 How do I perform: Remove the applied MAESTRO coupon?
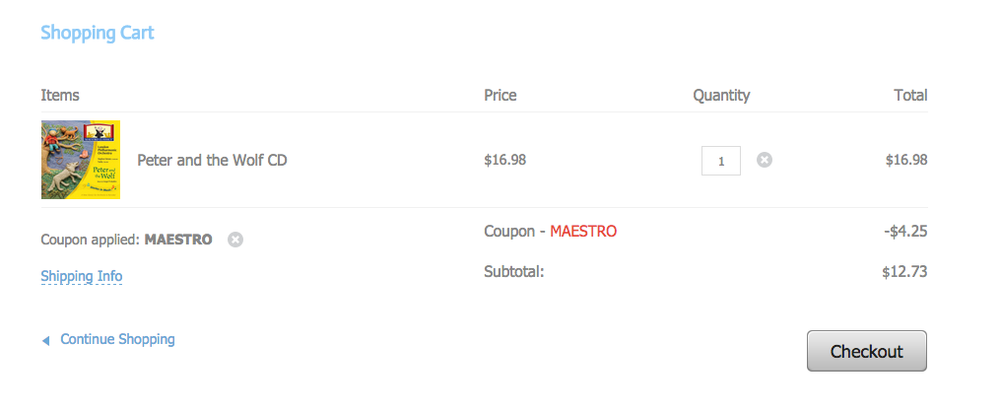click(235, 240)
